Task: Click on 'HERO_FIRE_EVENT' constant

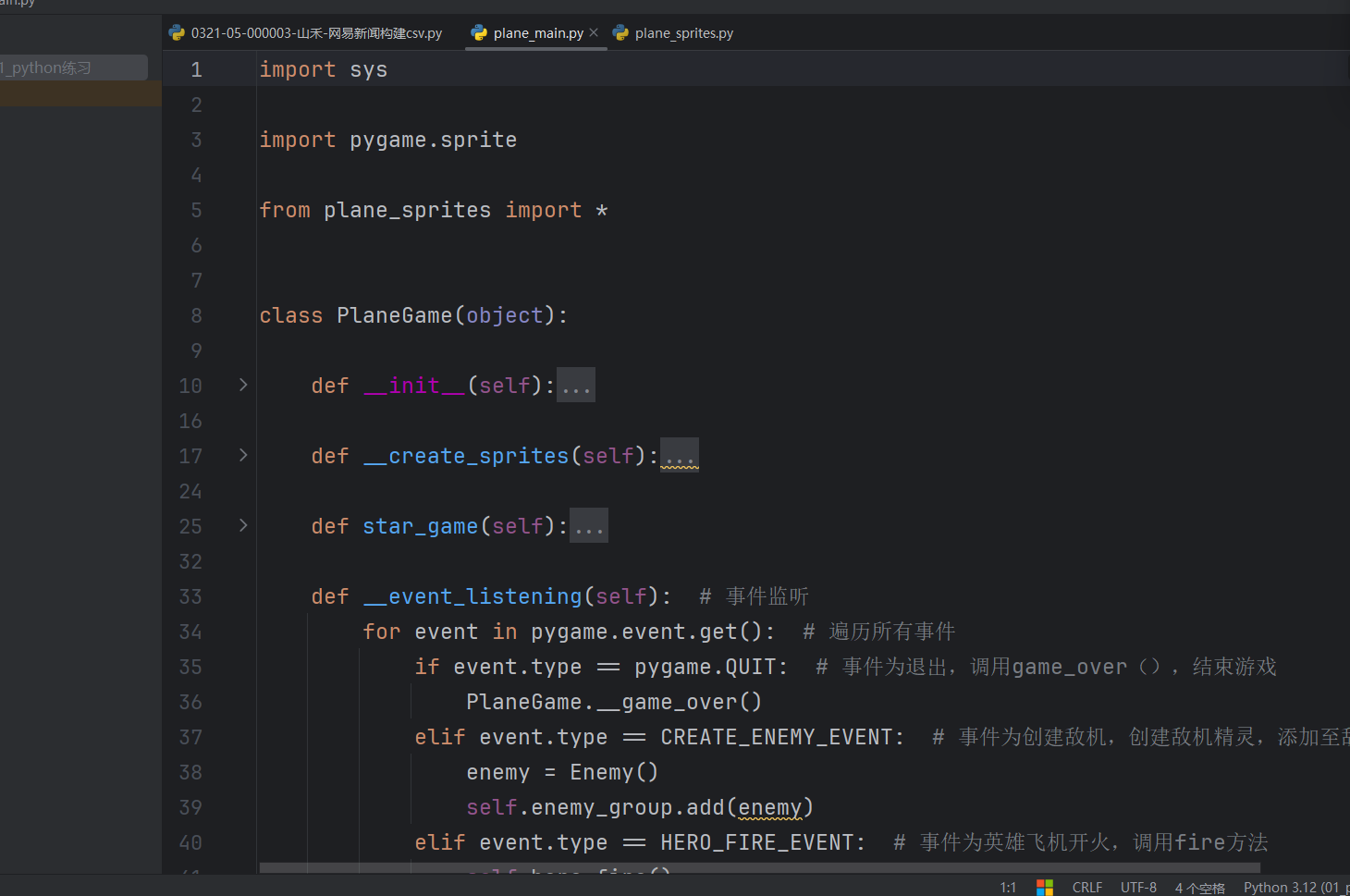Action: pyautogui.click(x=757, y=842)
